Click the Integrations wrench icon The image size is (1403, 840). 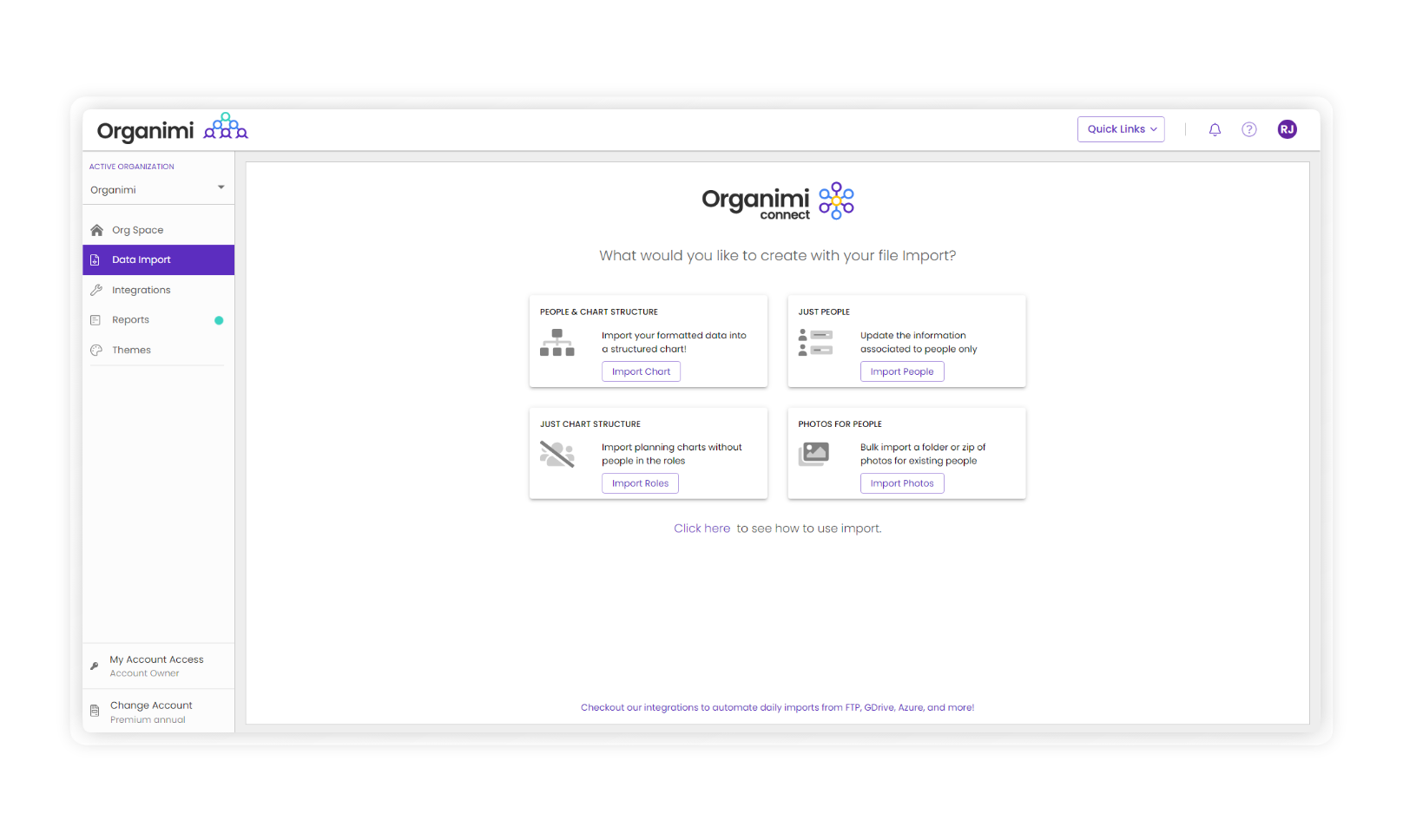tap(96, 290)
